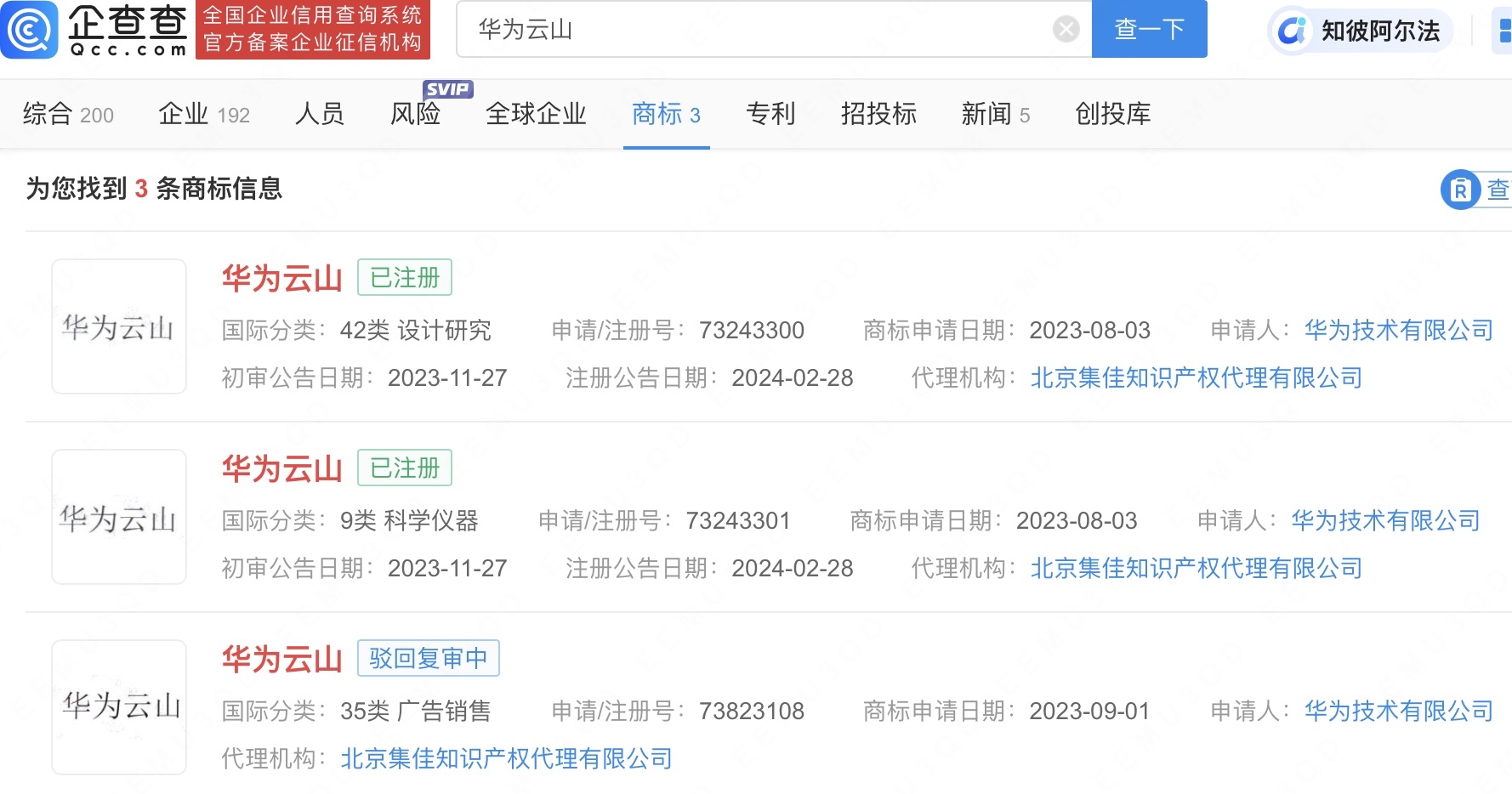This screenshot has width=1512, height=794.
Task: Click the 知彼阿尔法 label
Action: coord(1381,31)
